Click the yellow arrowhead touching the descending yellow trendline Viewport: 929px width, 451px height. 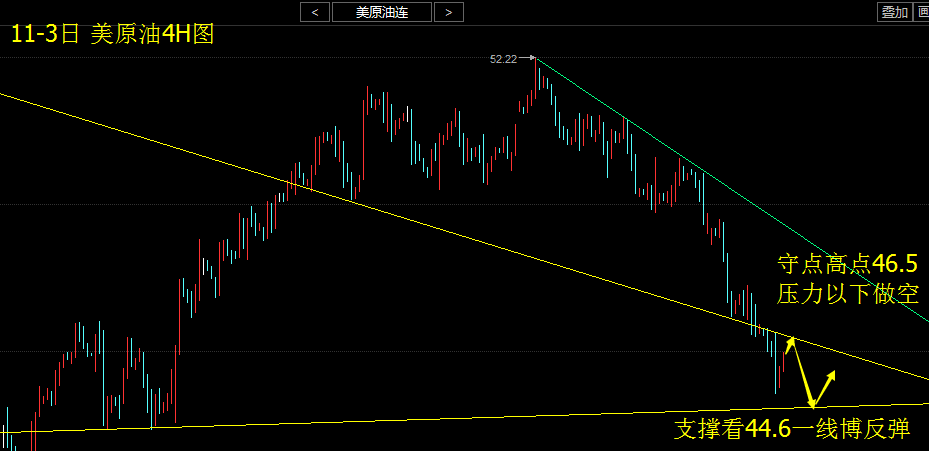(791, 342)
